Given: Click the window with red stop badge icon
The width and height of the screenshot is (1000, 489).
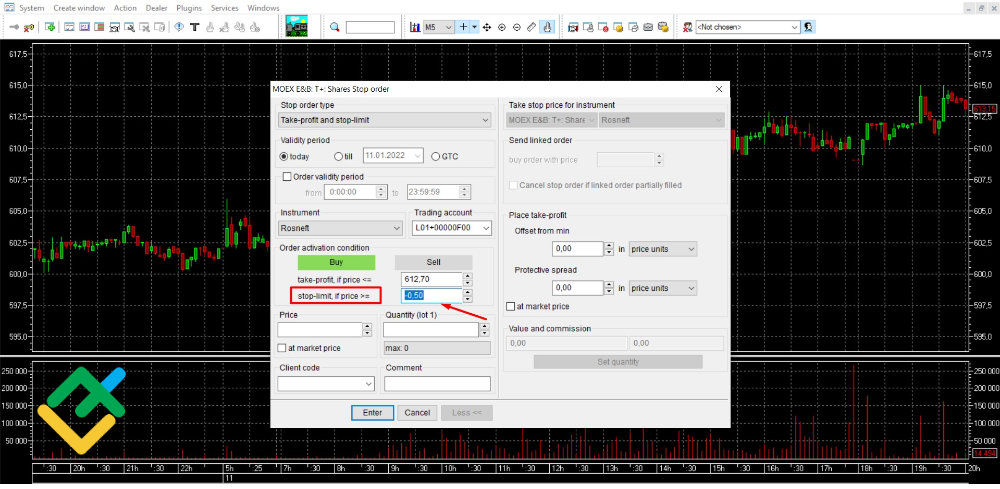Looking at the screenshot, I should point(603,27).
